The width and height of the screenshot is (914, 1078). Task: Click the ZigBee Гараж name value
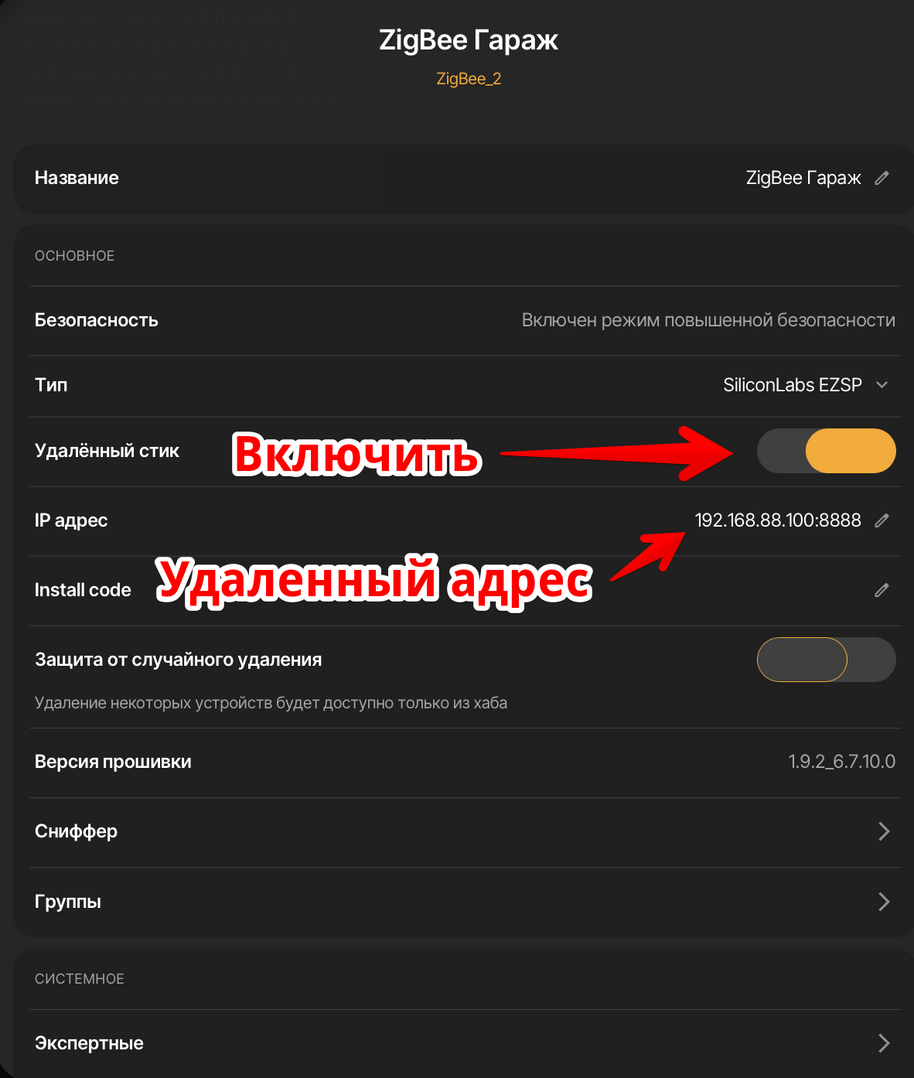pos(803,178)
